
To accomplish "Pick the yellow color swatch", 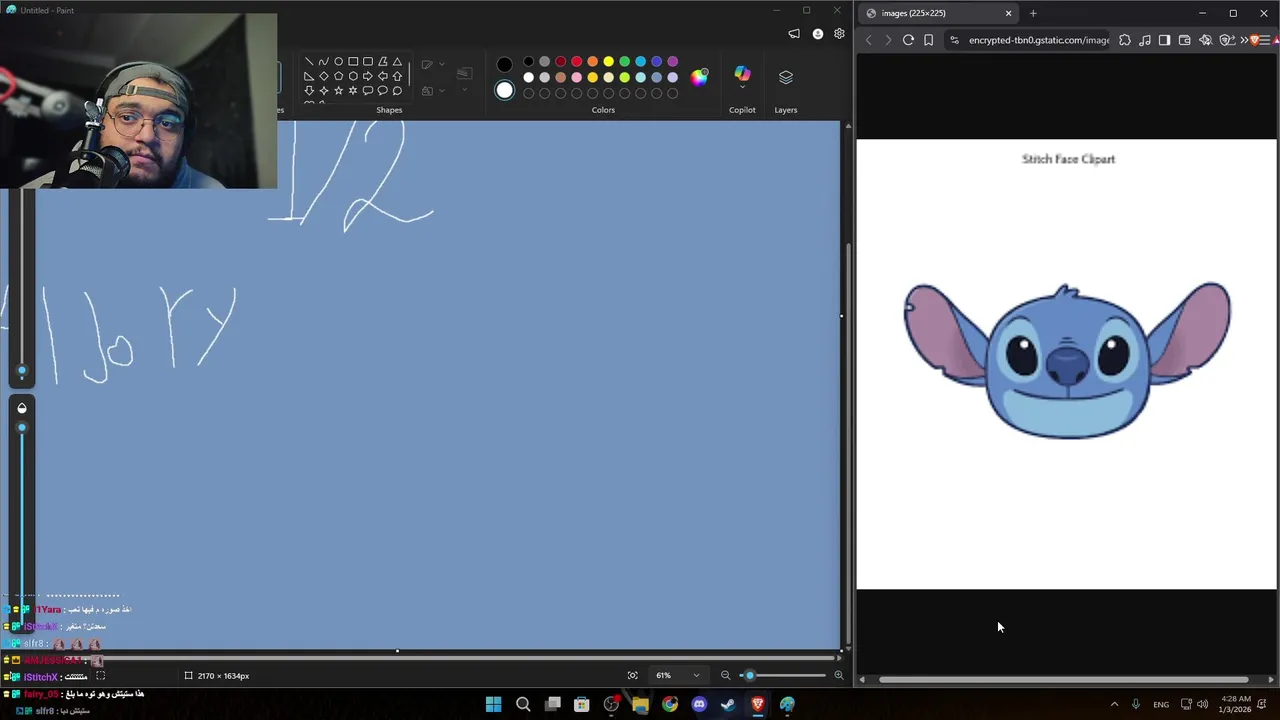I will coord(608,62).
